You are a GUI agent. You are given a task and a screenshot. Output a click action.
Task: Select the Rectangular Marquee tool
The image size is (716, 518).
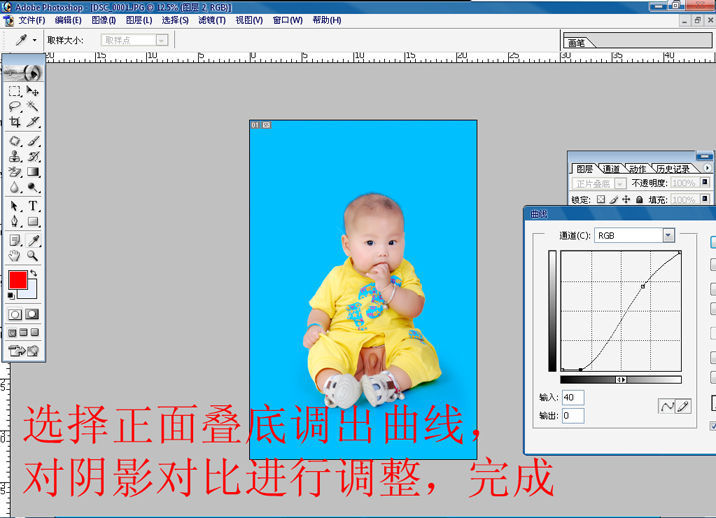[x=15, y=91]
